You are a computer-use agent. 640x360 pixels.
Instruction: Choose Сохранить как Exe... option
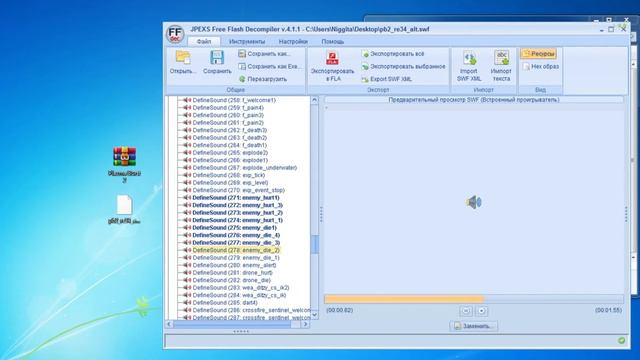pyautogui.click(x=270, y=67)
